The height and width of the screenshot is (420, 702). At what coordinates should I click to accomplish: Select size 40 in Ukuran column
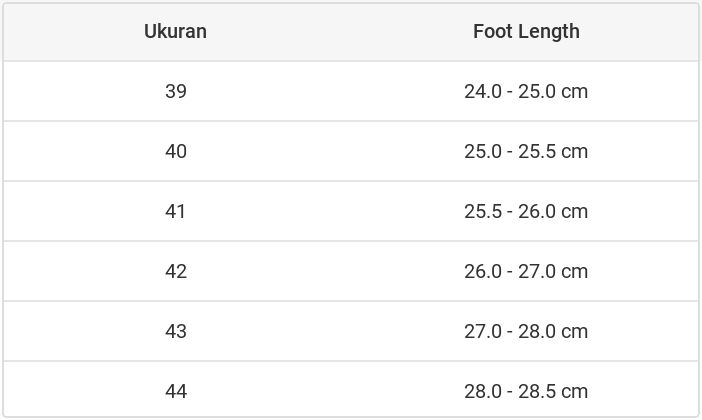point(176,151)
